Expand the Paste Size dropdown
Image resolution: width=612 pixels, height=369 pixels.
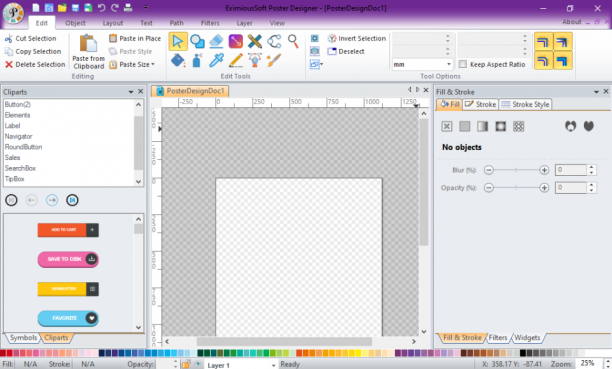153,64
